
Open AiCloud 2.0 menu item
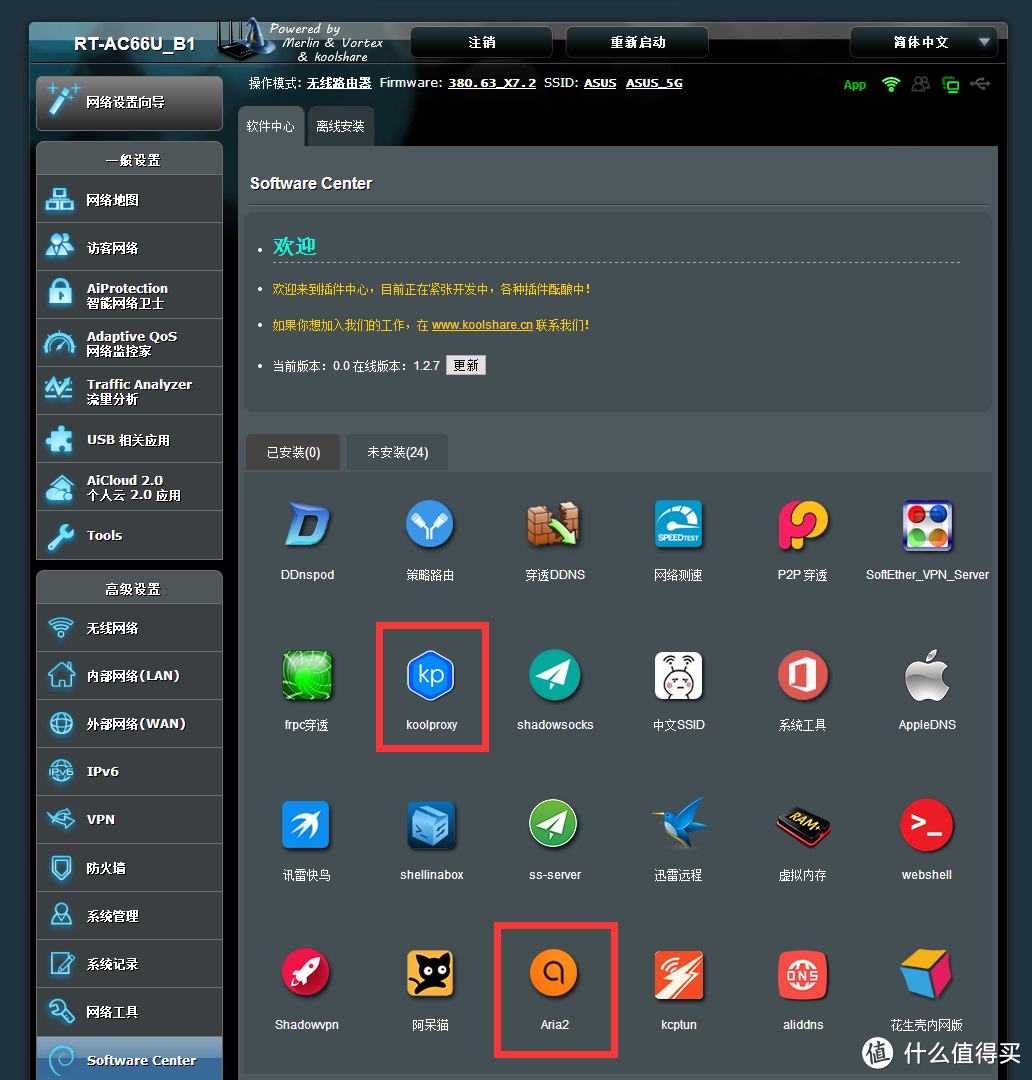click(x=130, y=487)
